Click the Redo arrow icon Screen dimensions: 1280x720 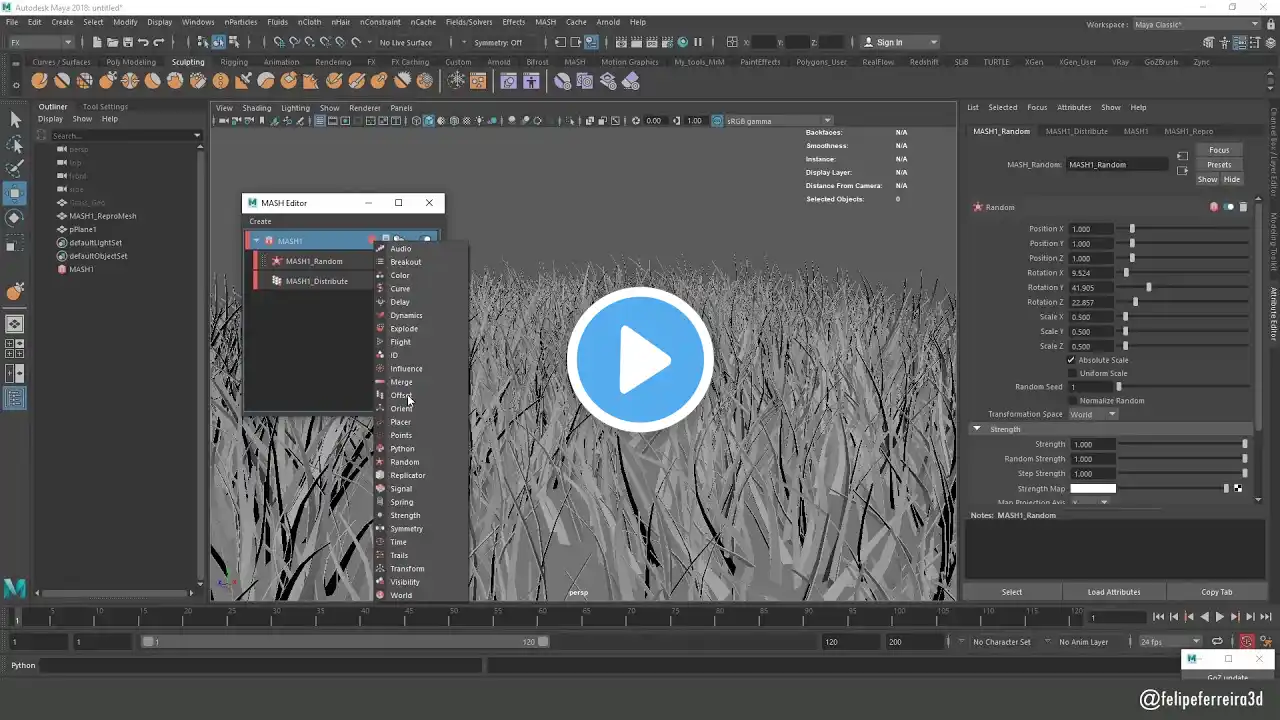point(158,42)
